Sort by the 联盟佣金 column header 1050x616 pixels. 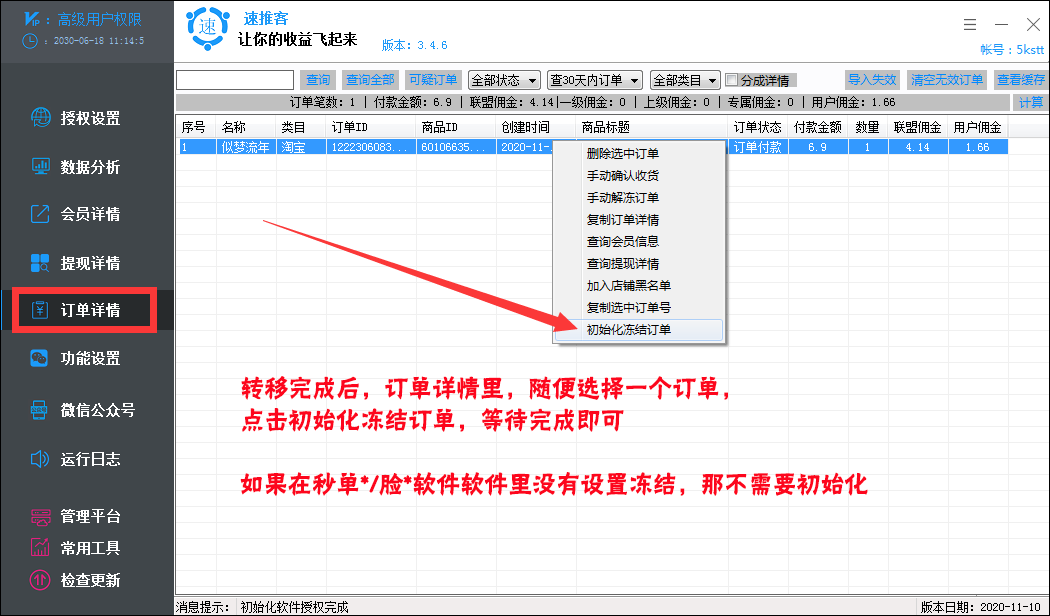click(918, 127)
